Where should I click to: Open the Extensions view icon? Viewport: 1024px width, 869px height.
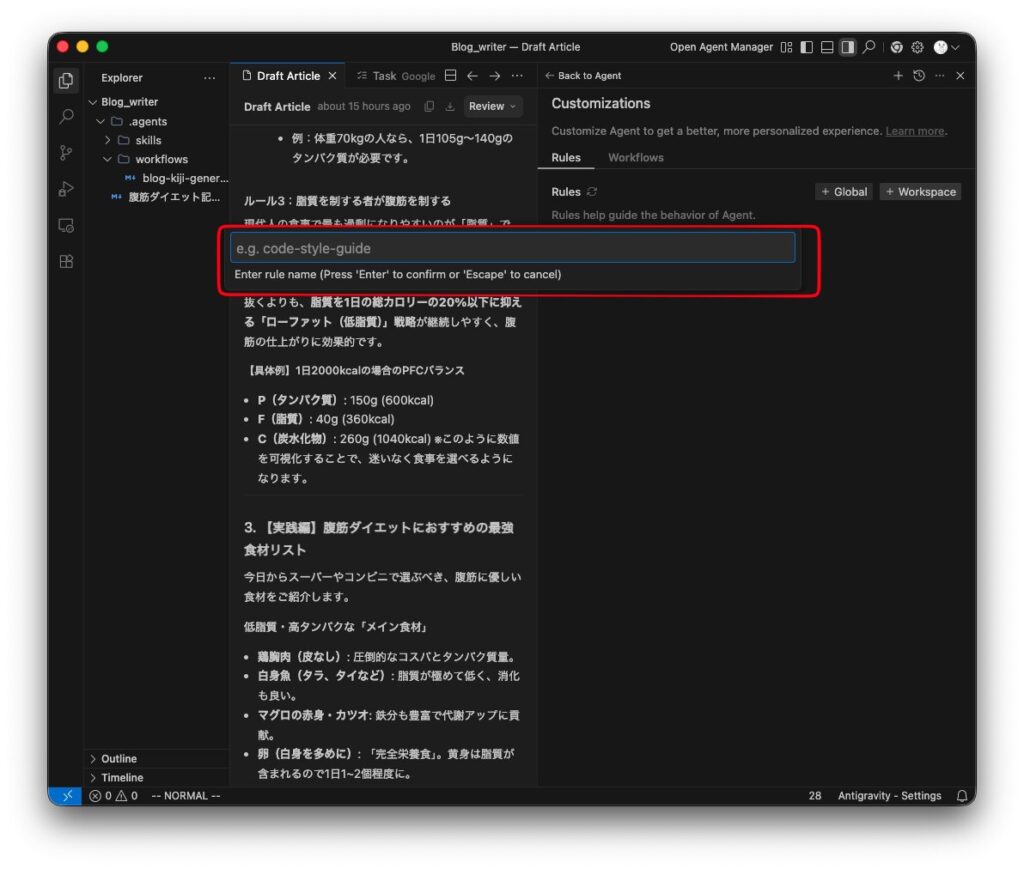(66, 261)
